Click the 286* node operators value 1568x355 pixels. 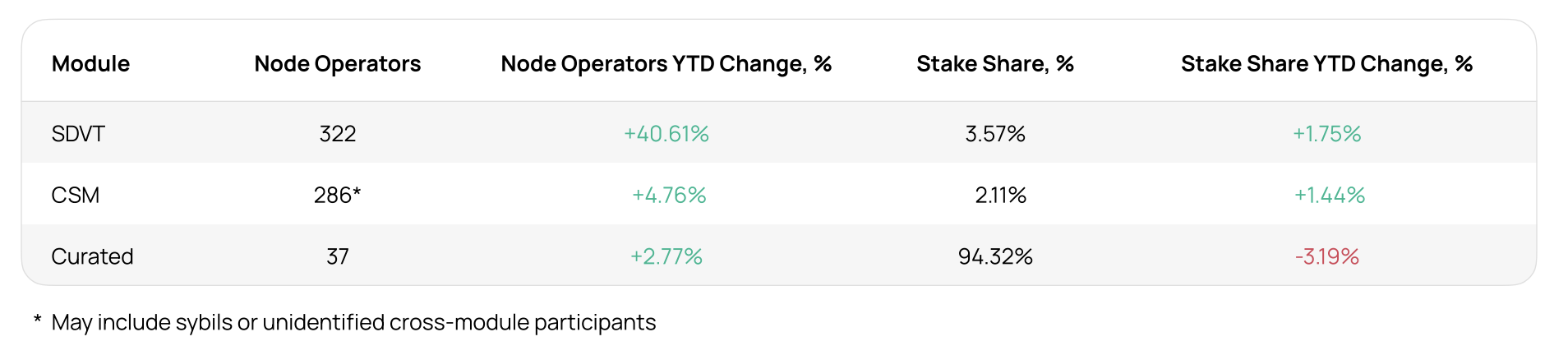(337, 196)
